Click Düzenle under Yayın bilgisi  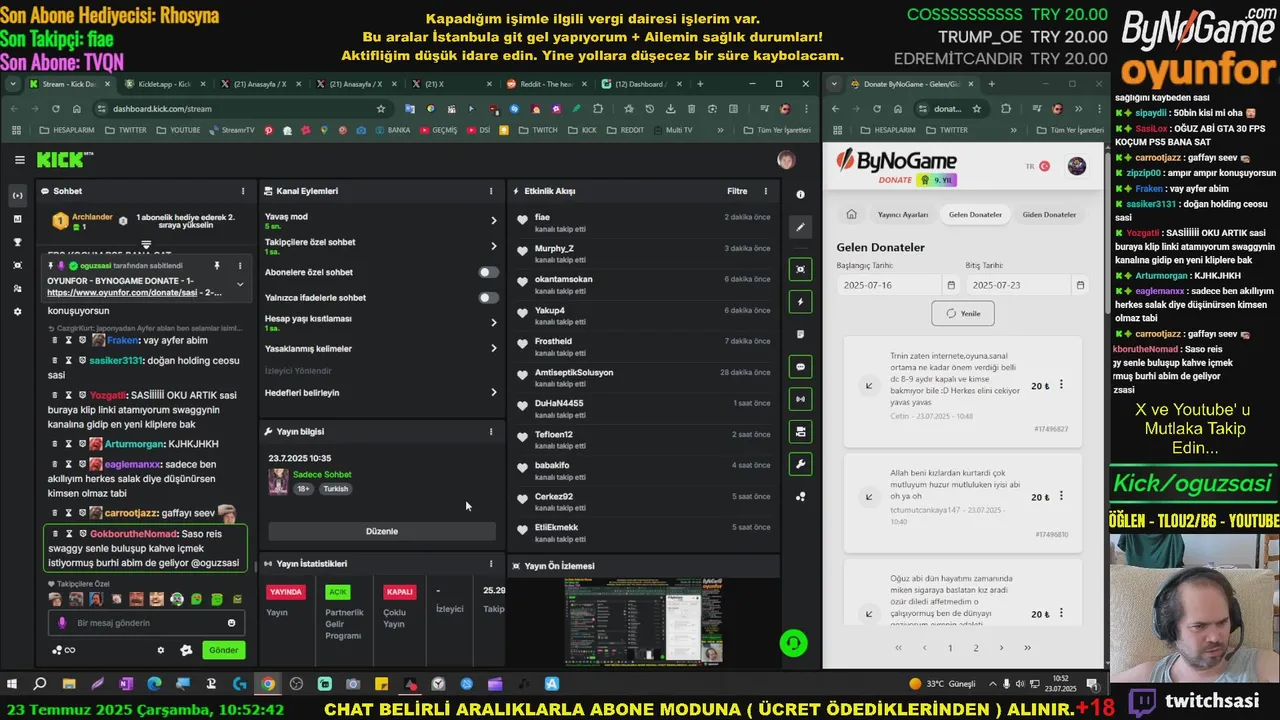(x=382, y=531)
